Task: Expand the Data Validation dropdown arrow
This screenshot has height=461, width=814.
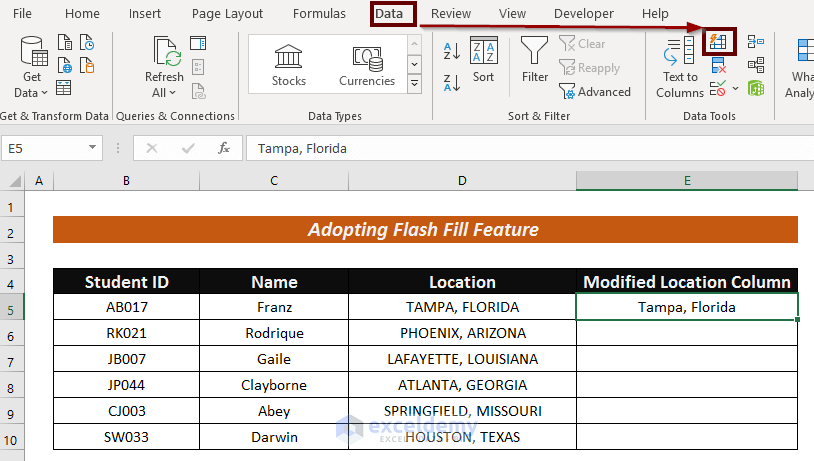Action: [735, 89]
